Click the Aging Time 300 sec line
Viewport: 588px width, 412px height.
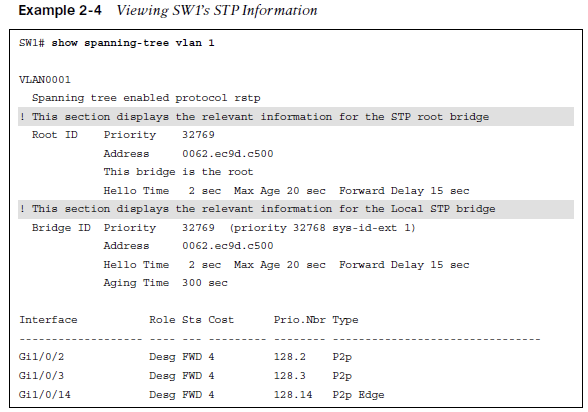point(165,283)
